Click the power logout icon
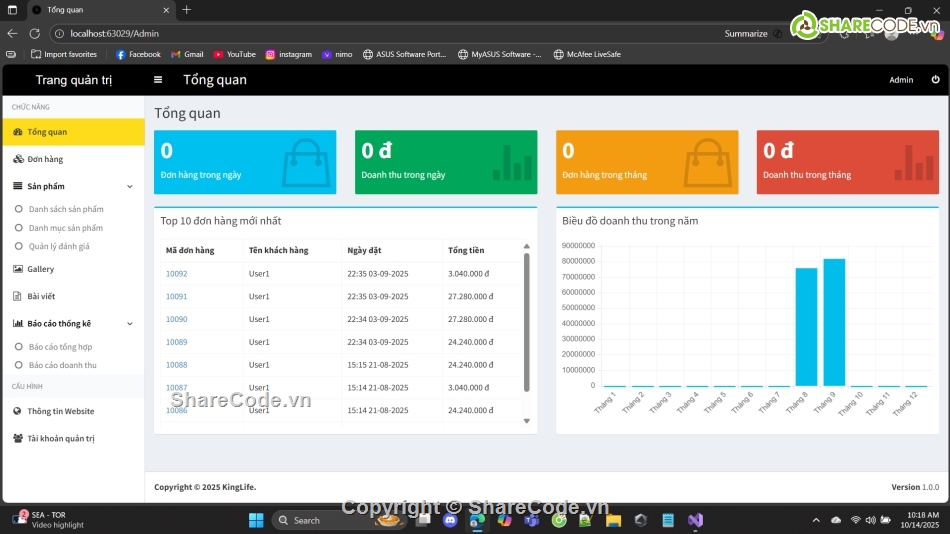Screen dimensions: 950x534 pyautogui.click(x=935, y=80)
